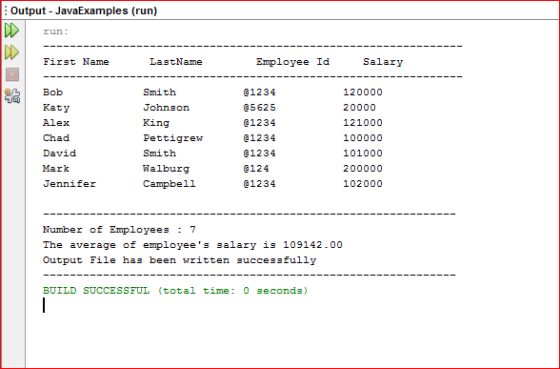
Task: Click employee id '@1234' in Bob's row
Action: coord(260,92)
